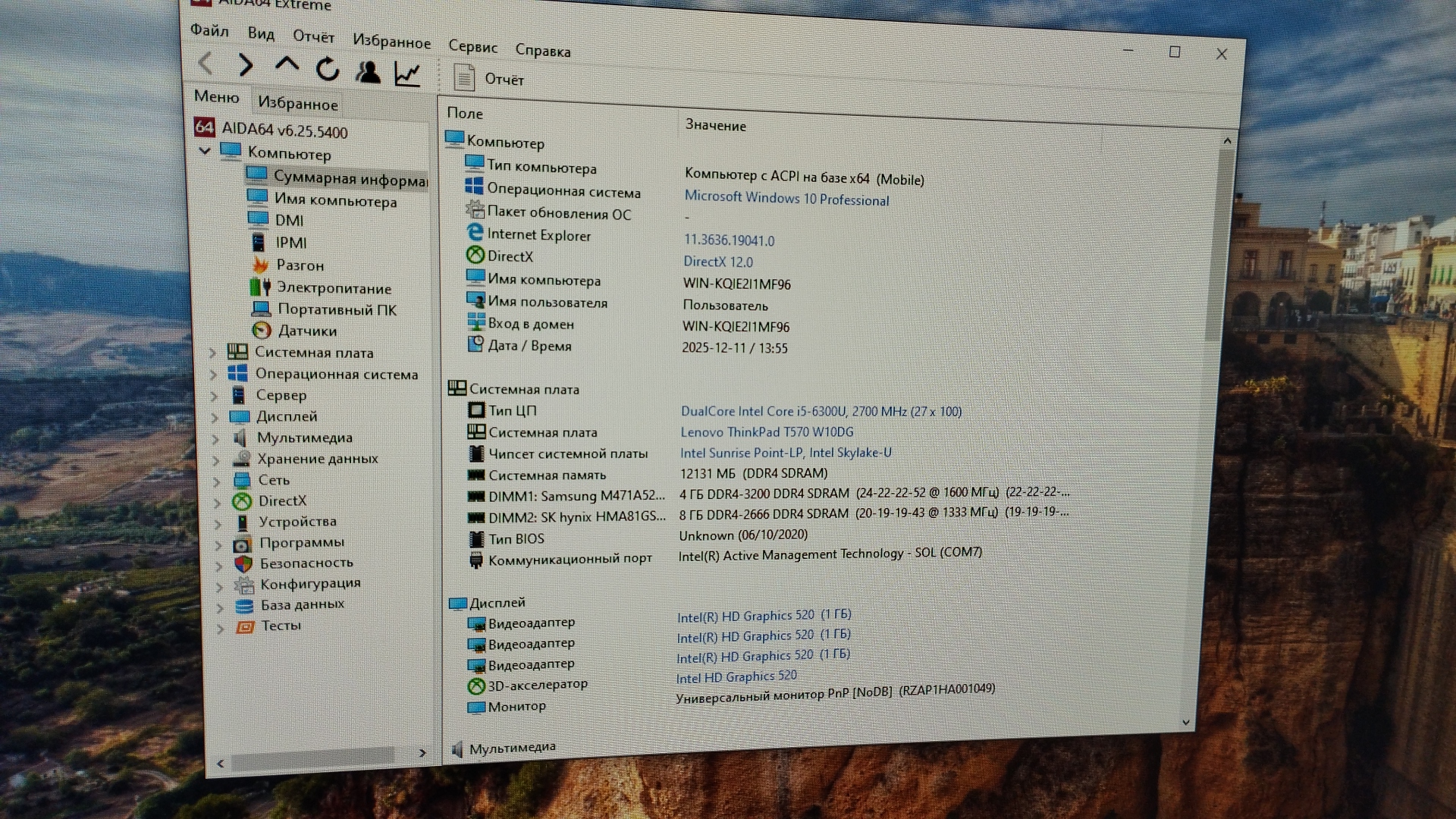
Task: Click the Forward navigation arrow
Action: (245, 65)
